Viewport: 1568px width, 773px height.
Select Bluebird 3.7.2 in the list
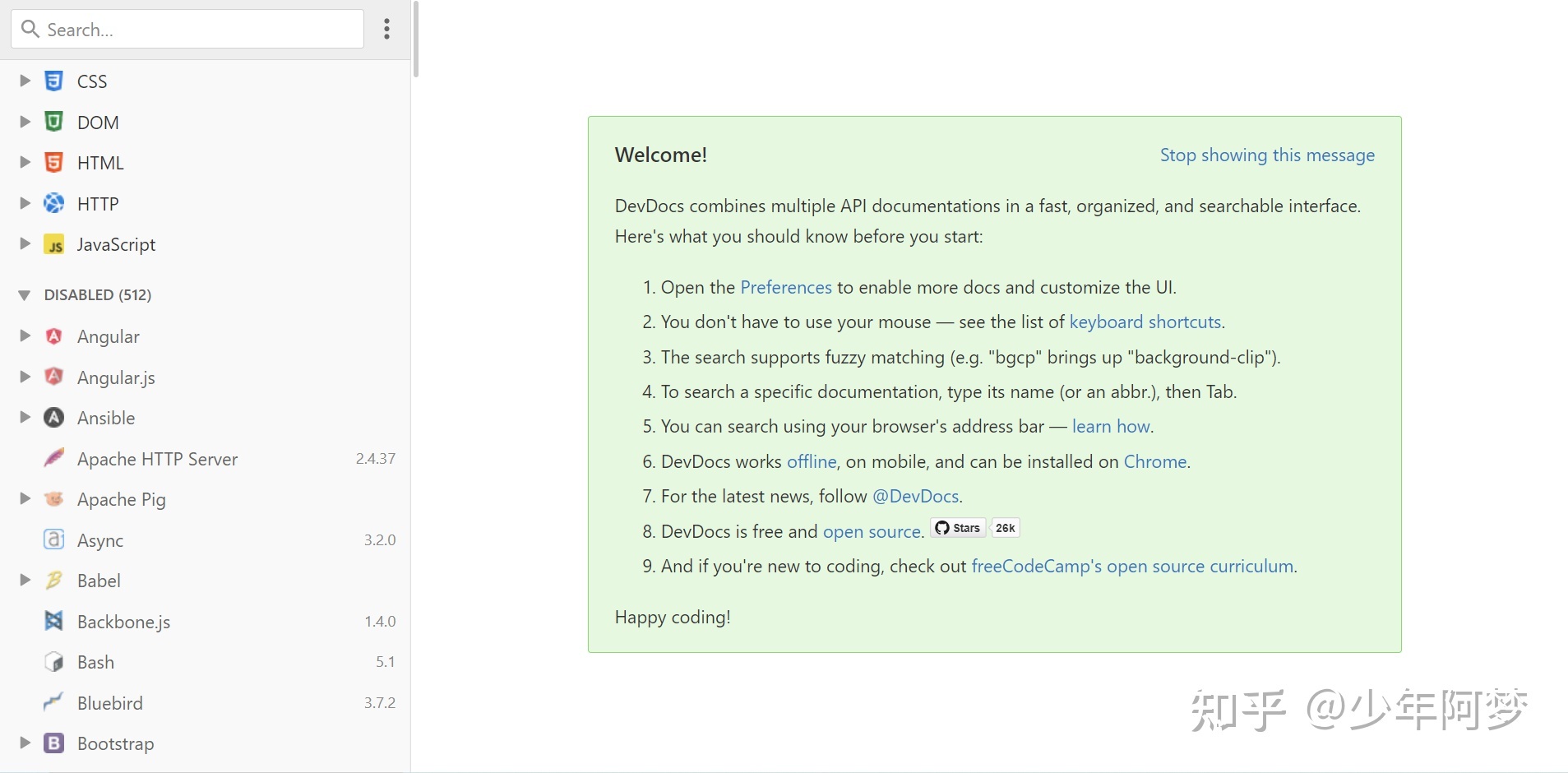110,703
